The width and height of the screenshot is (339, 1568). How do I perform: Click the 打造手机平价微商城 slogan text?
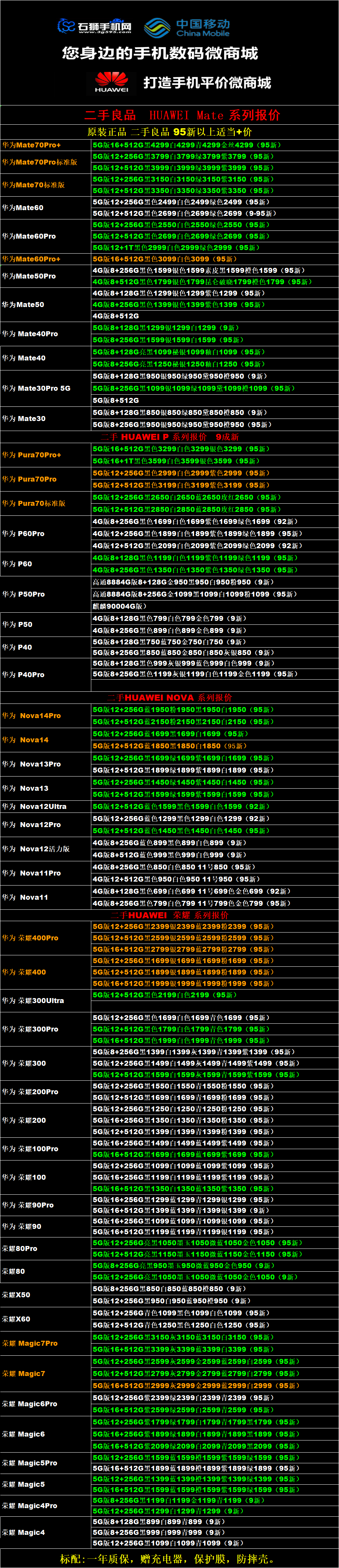click(x=207, y=82)
